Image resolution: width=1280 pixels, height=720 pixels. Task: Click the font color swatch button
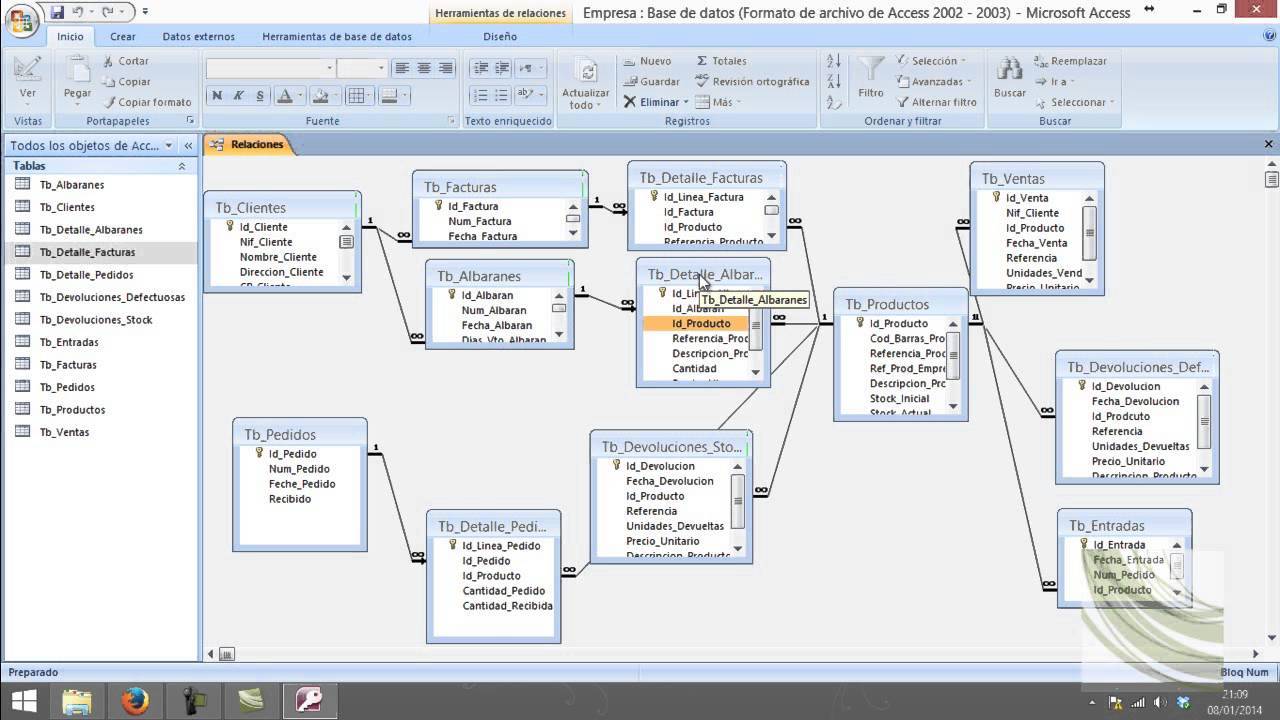(284, 96)
